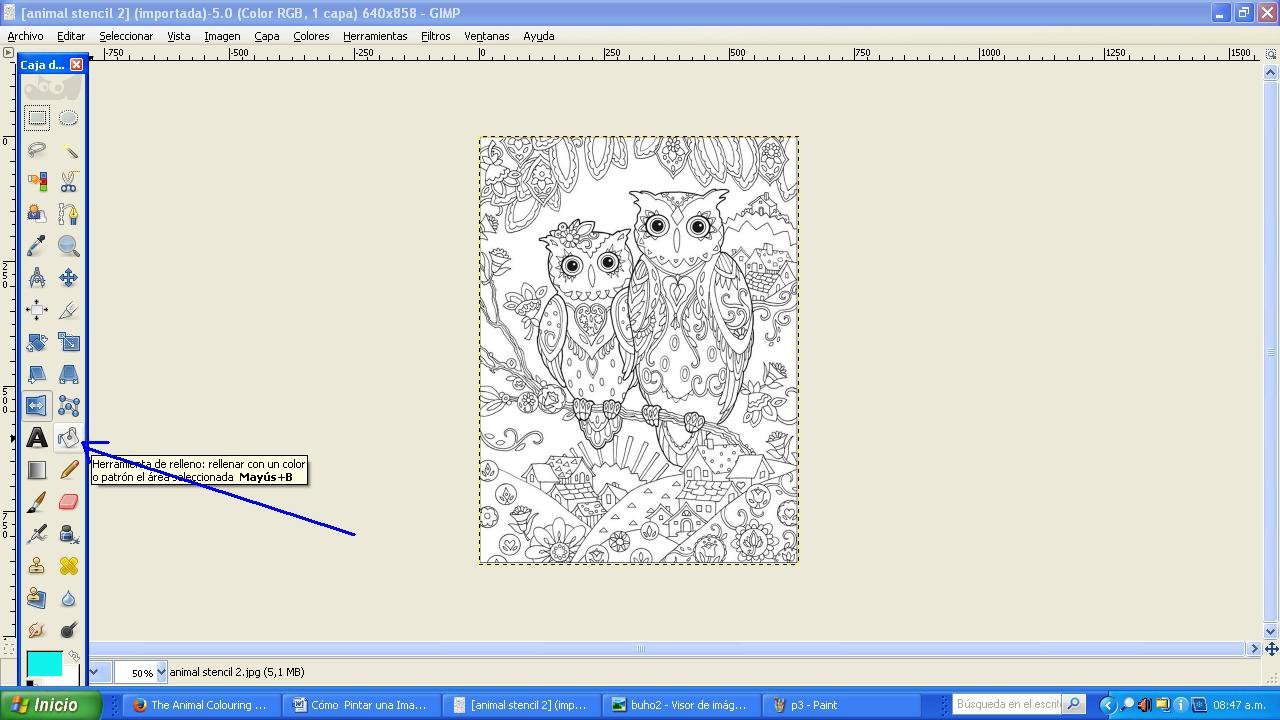This screenshot has height=720, width=1280.
Task: Swap foreground and background colors
Action: 73,656
